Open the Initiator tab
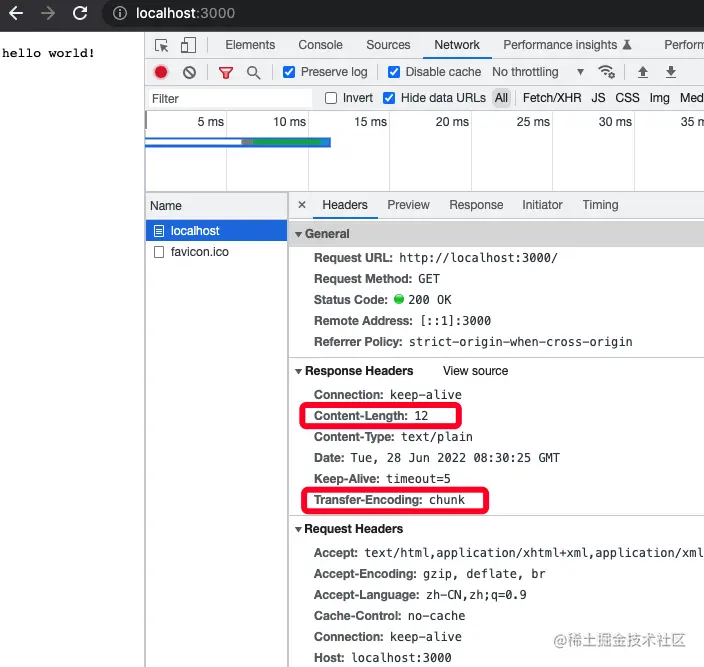The image size is (704, 667). (x=542, y=205)
